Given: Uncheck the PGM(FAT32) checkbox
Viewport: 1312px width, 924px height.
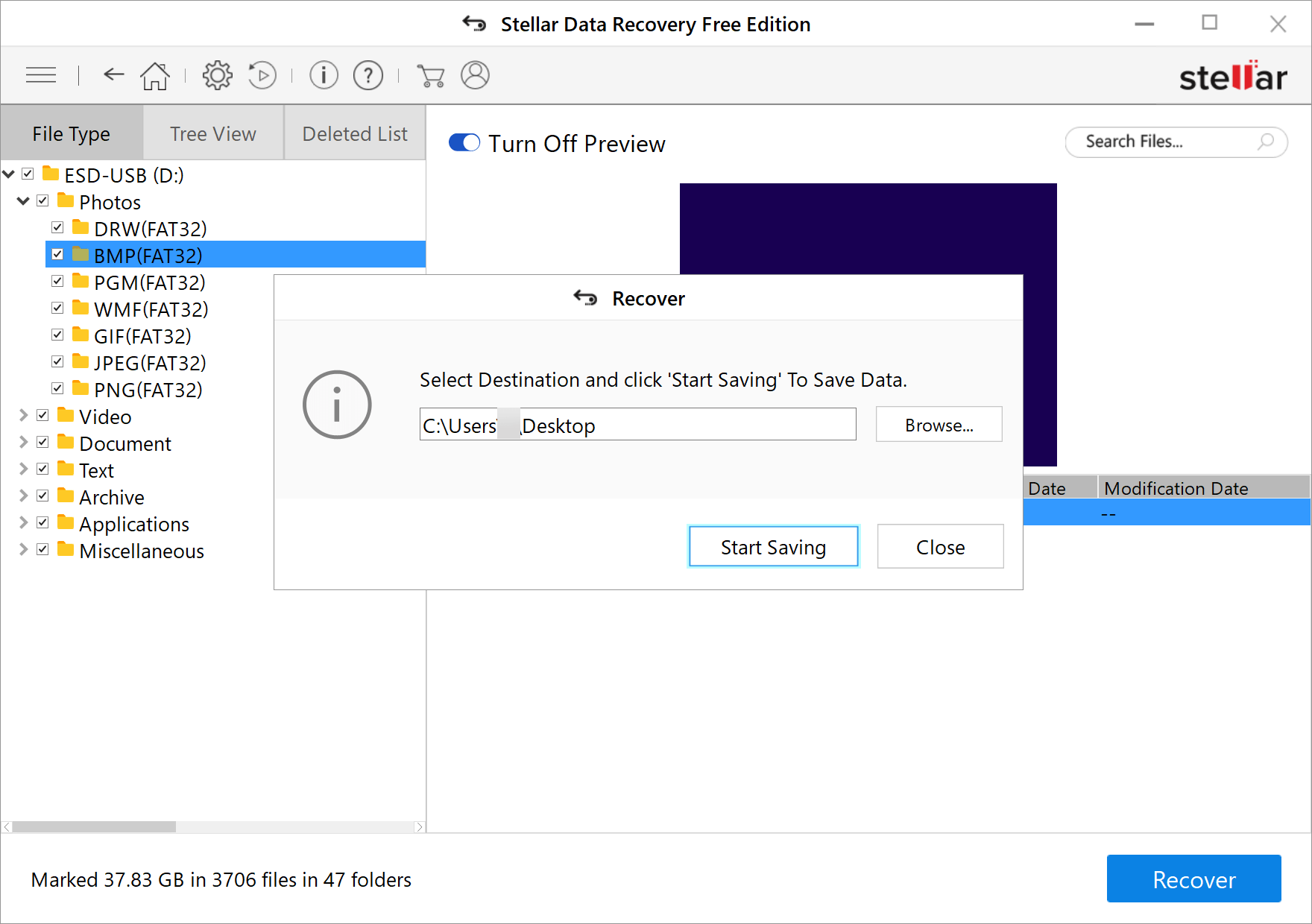Looking at the screenshot, I should pyautogui.click(x=57, y=281).
